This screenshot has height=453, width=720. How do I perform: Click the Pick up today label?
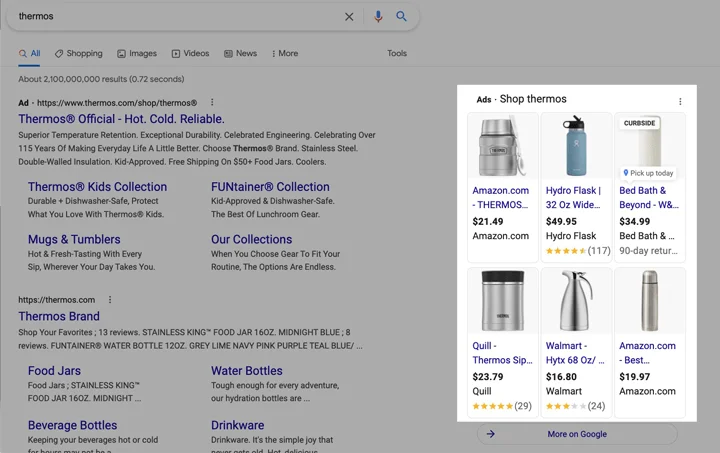(648, 173)
